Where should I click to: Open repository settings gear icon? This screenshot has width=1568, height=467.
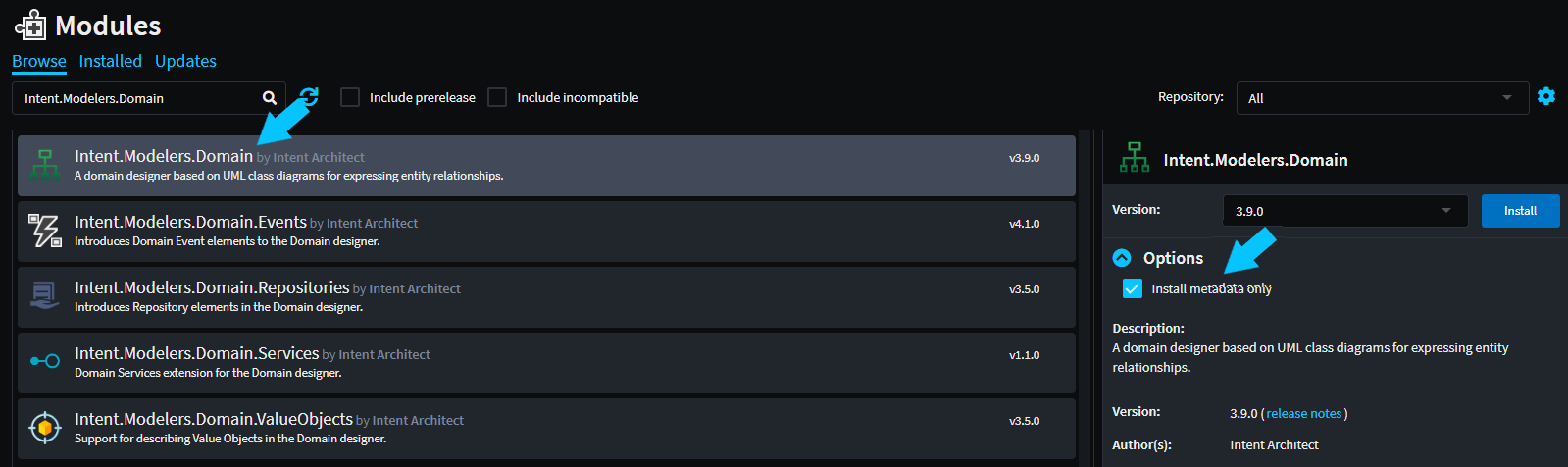point(1546,96)
